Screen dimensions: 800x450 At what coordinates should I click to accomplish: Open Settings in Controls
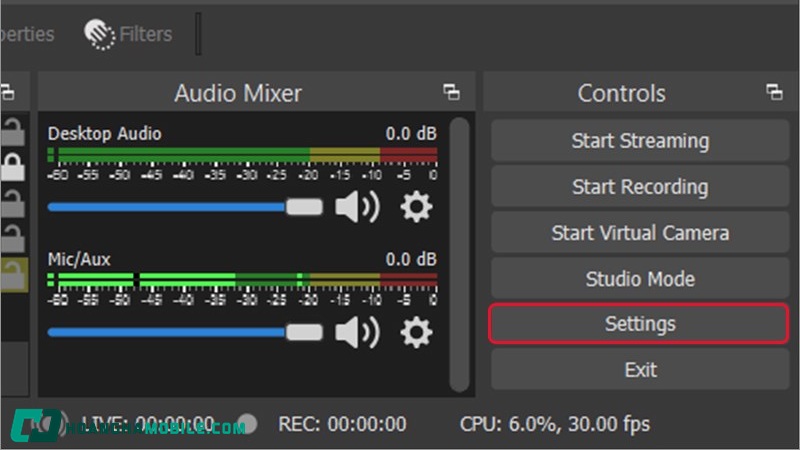pyautogui.click(x=640, y=323)
